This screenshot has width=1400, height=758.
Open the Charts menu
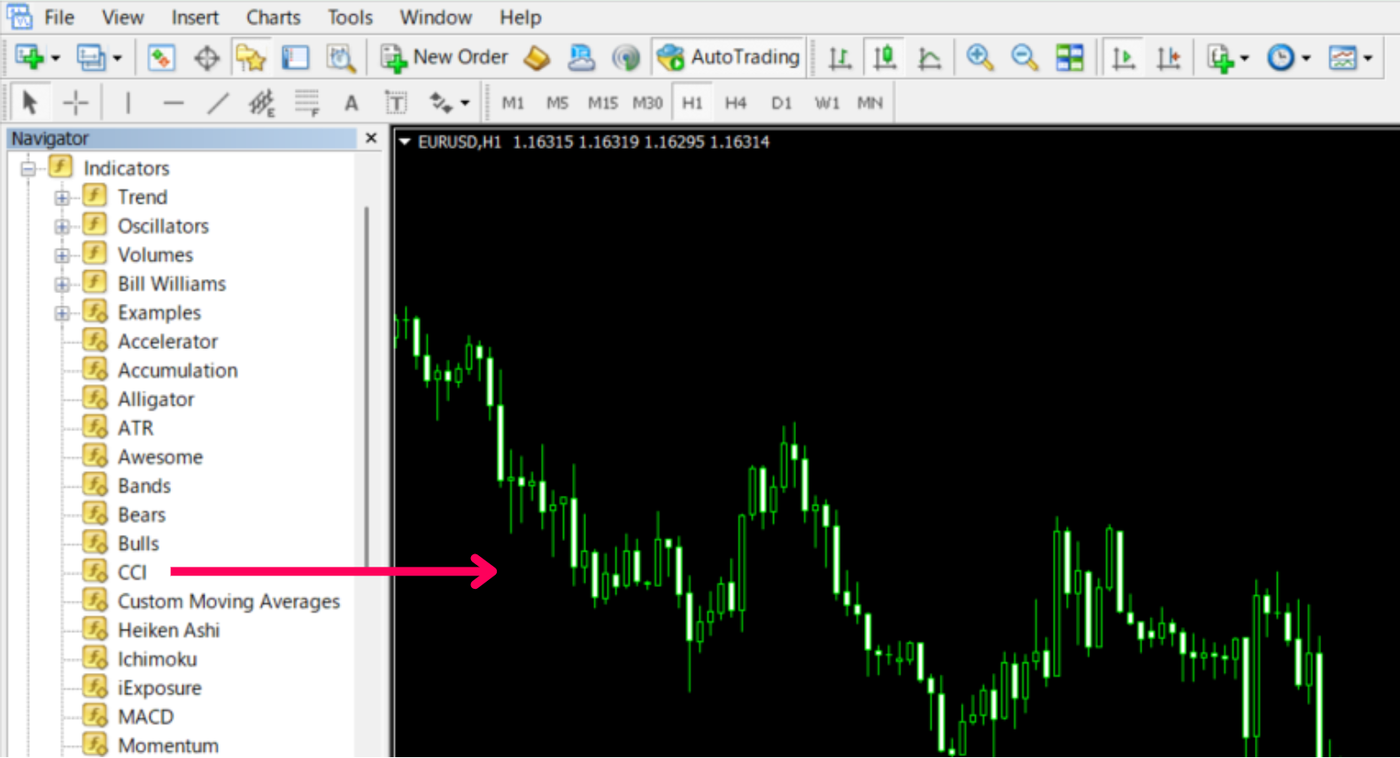[273, 17]
